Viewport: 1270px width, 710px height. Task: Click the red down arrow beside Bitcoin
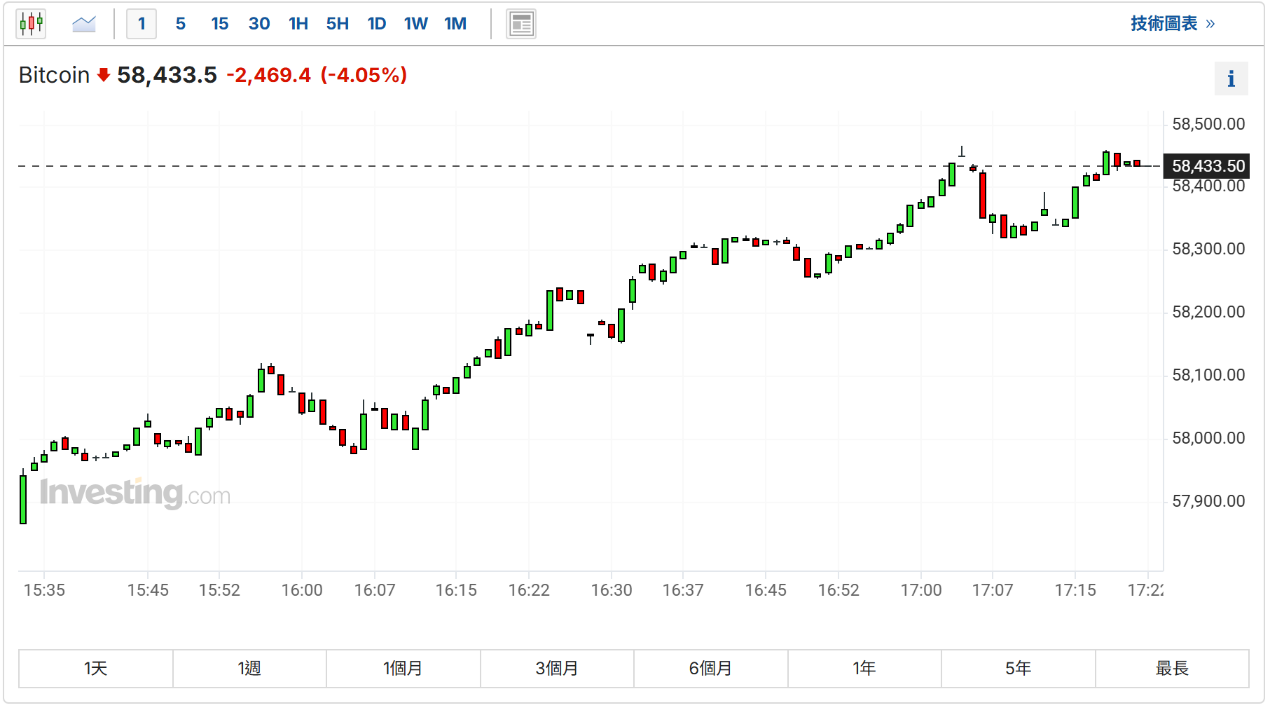(103, 75)
